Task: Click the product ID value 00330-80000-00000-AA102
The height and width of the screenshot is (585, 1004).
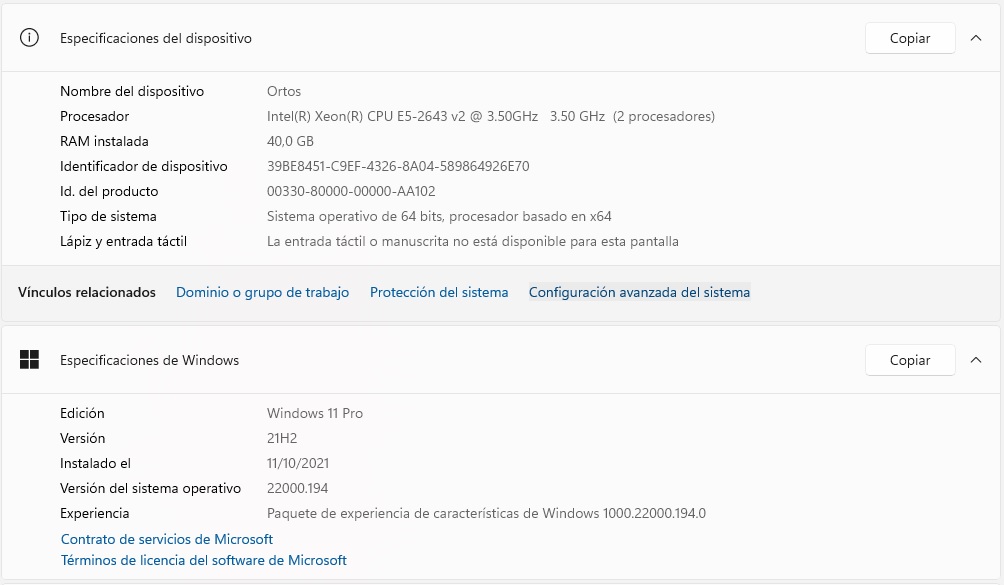Action: tap(351, 191)
